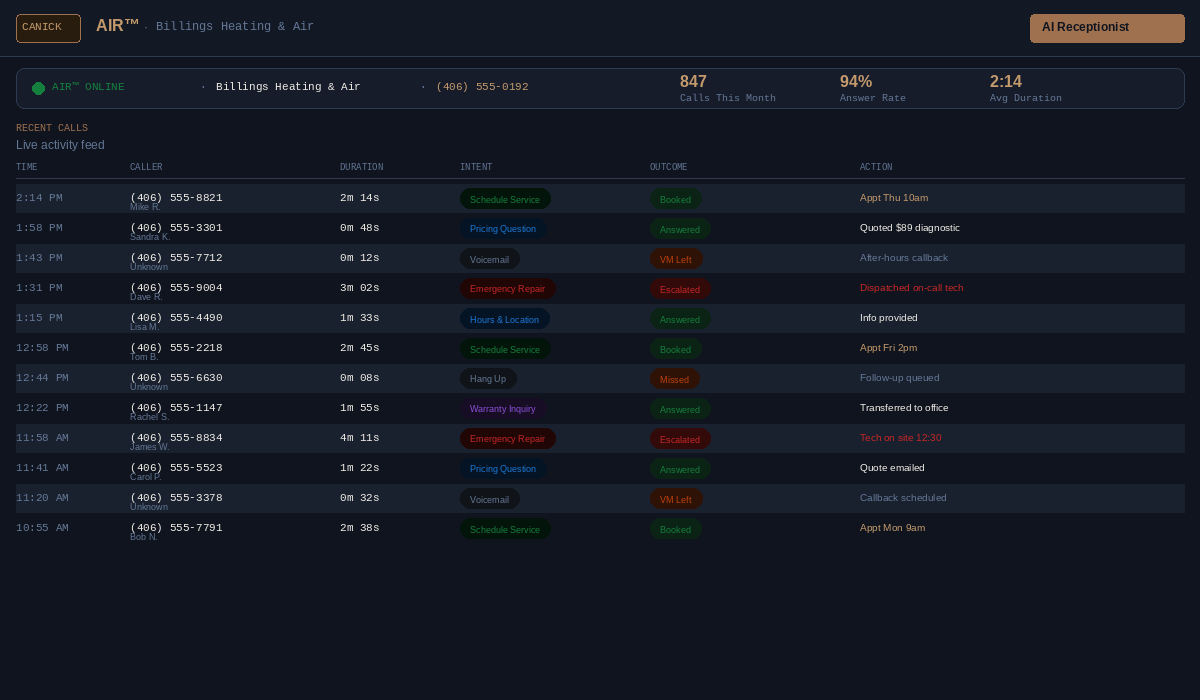
Task: Open the Appt Mon 9am action
Action: tap(892, 528)
